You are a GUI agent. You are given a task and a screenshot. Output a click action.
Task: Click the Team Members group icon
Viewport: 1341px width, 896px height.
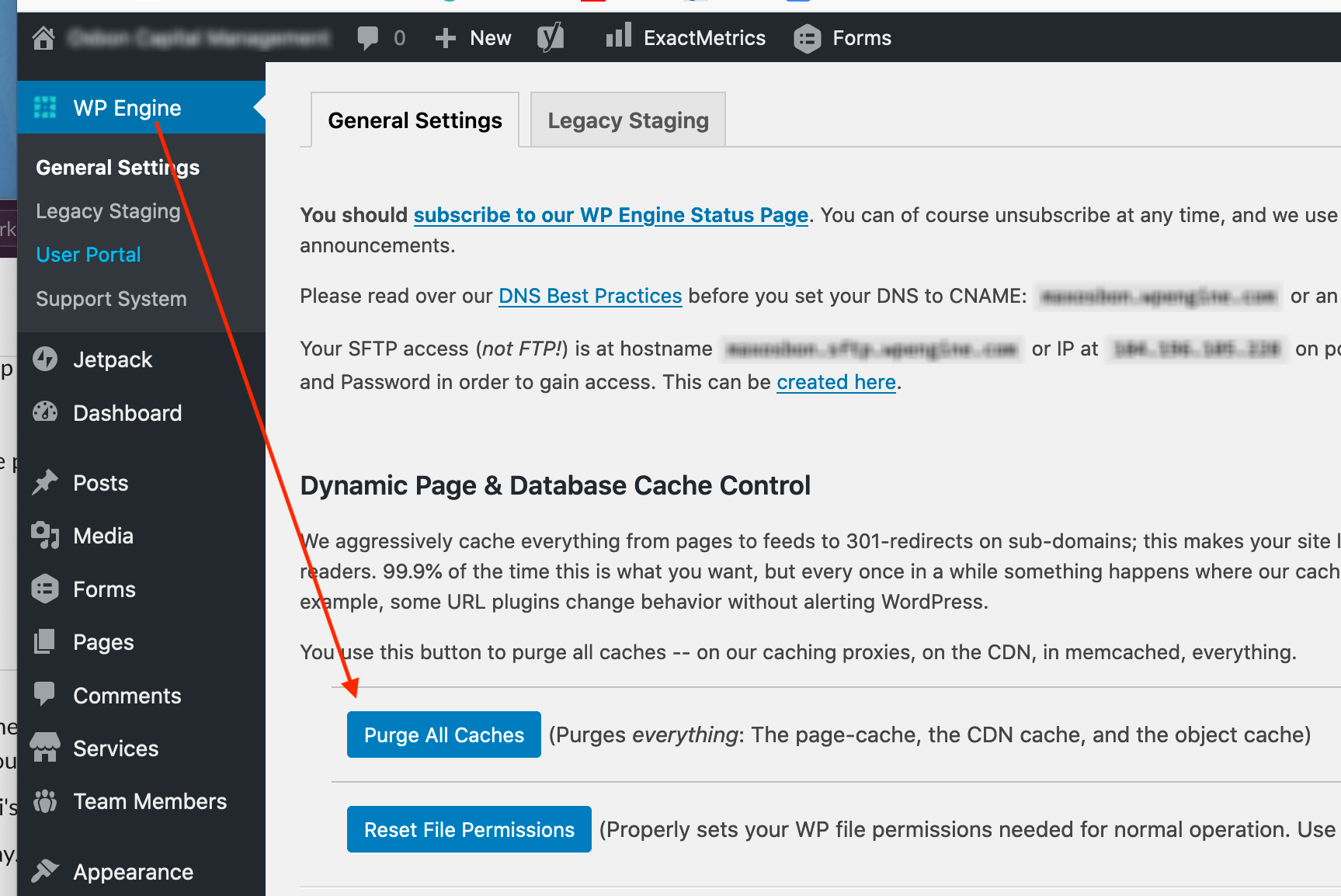coord(45,800)
